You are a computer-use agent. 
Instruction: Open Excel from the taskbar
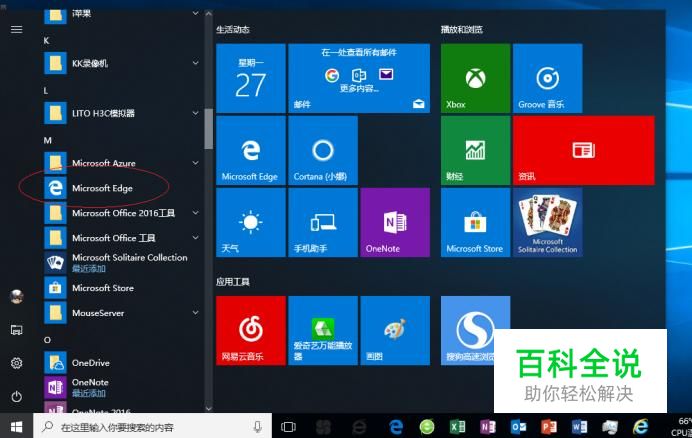click(x=457, y=427)
